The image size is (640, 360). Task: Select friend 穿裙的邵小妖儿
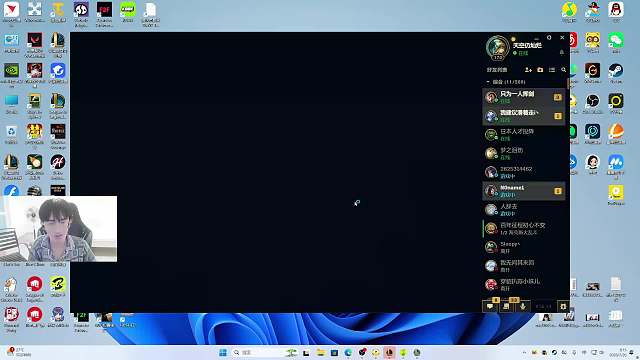pos(524,285)
